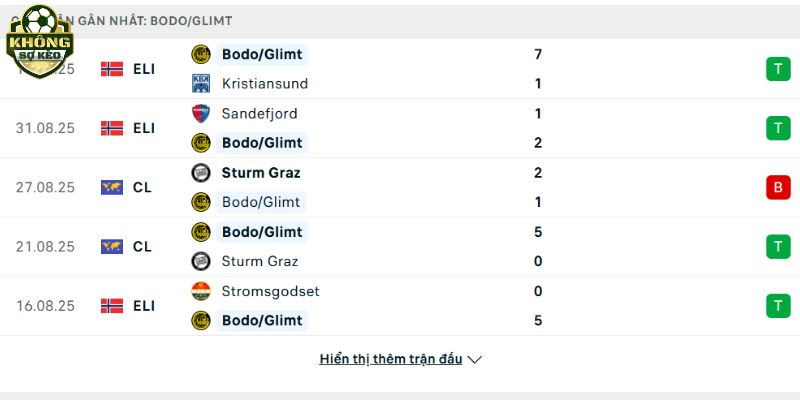The width and height of the screenshot is (800, 400).
Task: Select the Kristiansund team name
Action: (x=265, y=83)
